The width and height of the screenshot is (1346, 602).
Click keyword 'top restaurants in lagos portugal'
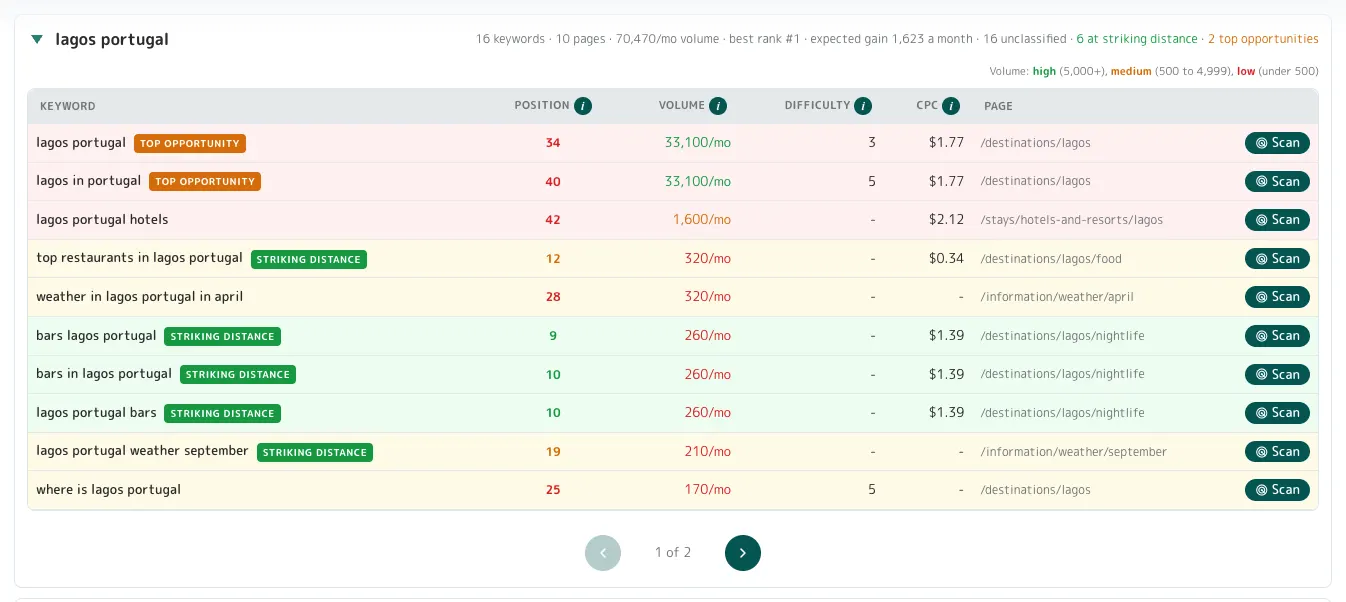(139, 257)
